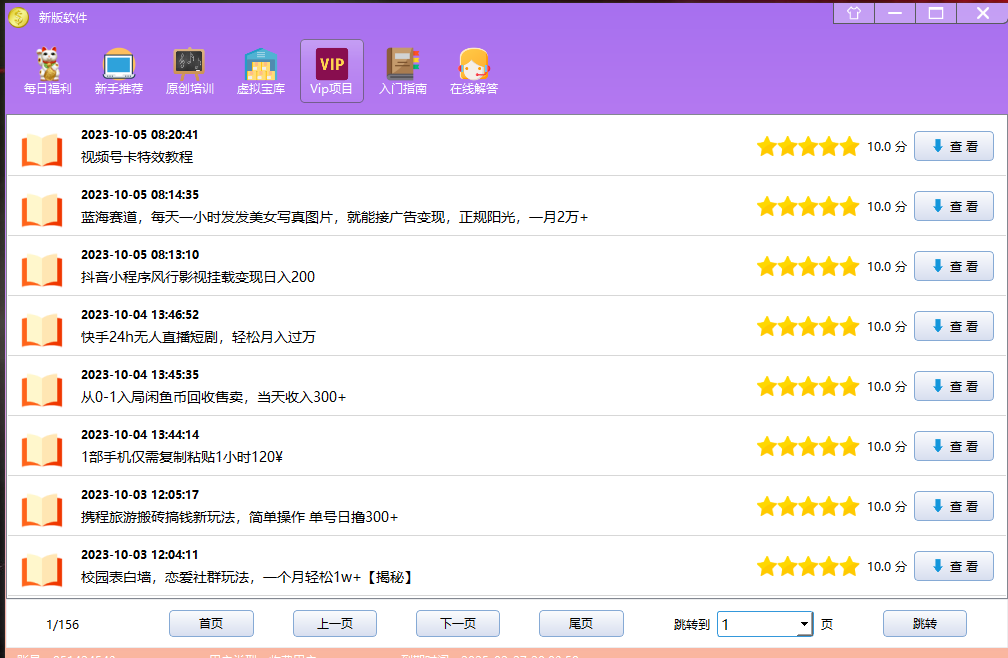This screenshot has height=658, width=1008.
Task: Click the house icon in the title bar
Action: tap(853, 13)
